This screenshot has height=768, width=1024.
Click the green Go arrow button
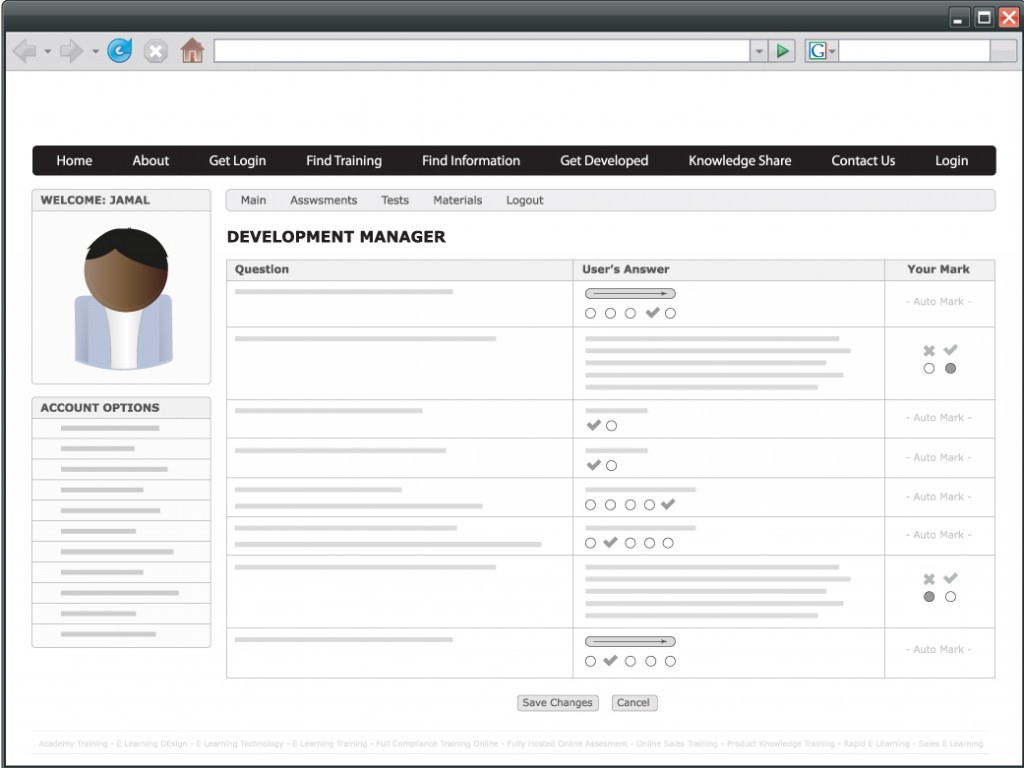(x=782, y=51)
